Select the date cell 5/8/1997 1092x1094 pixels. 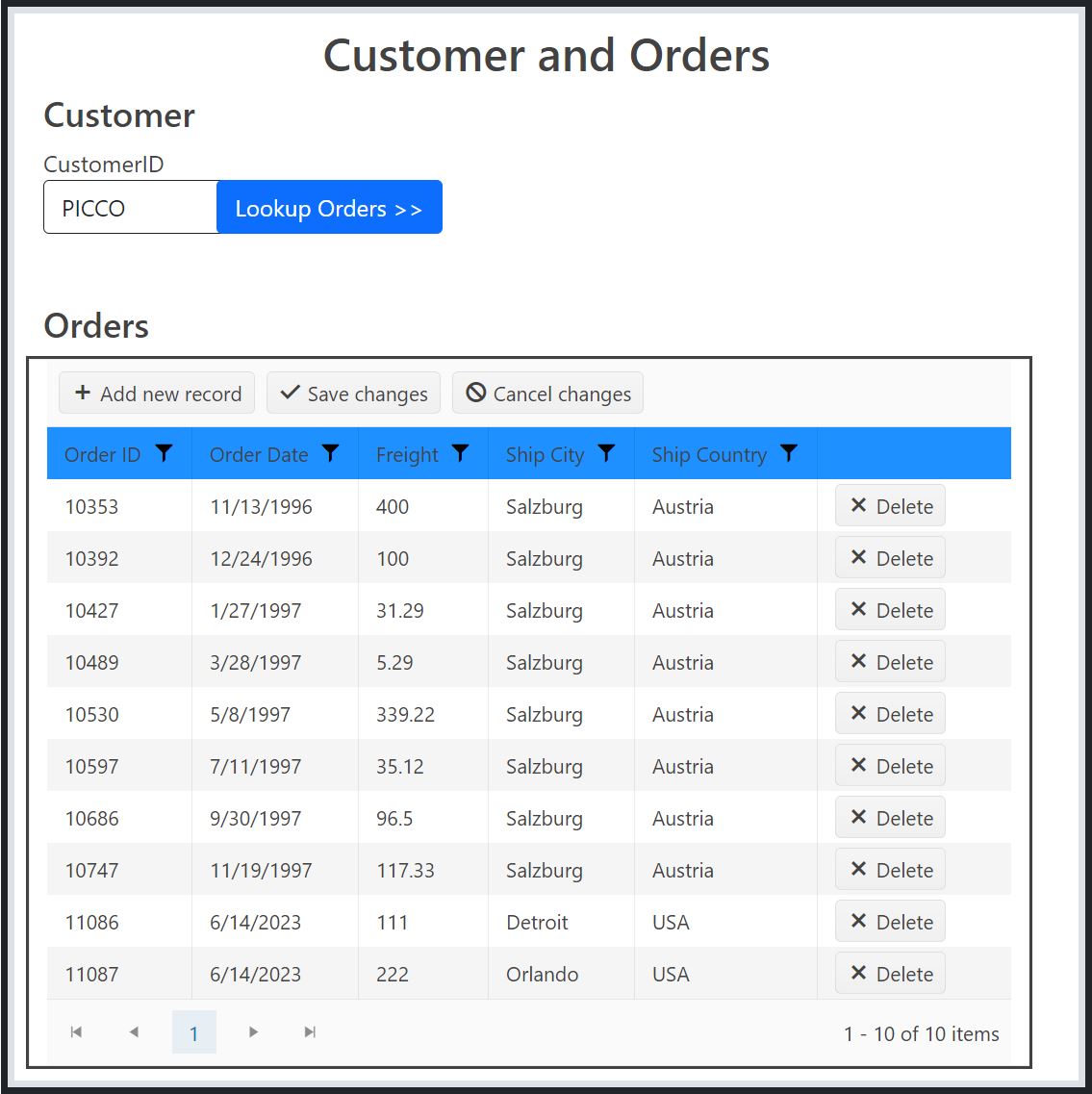(275, 714)
